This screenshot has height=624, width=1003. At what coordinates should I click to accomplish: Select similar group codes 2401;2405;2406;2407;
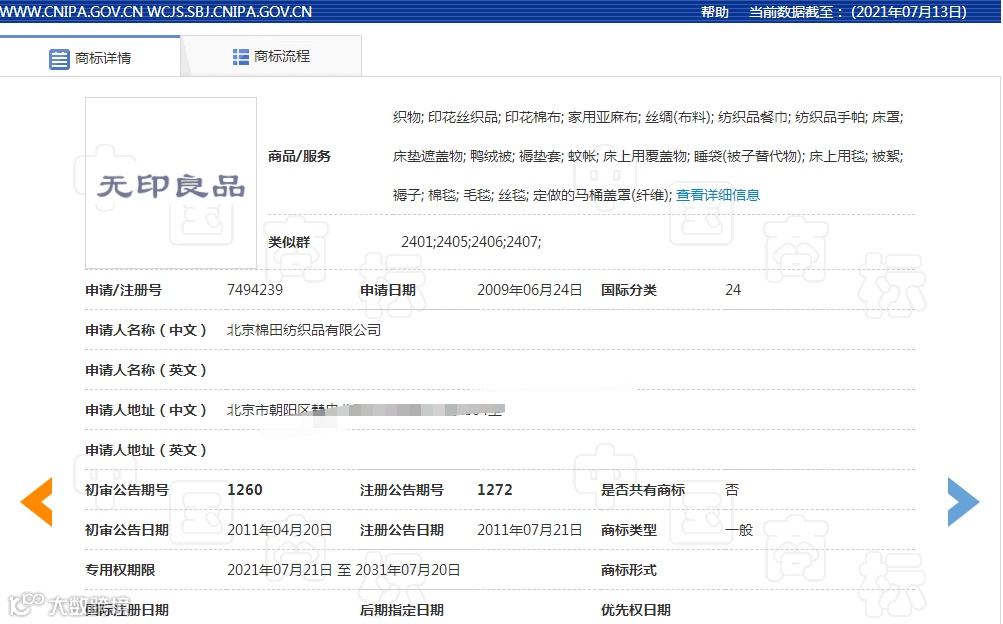pyautogui.click(x=471, y=242)
